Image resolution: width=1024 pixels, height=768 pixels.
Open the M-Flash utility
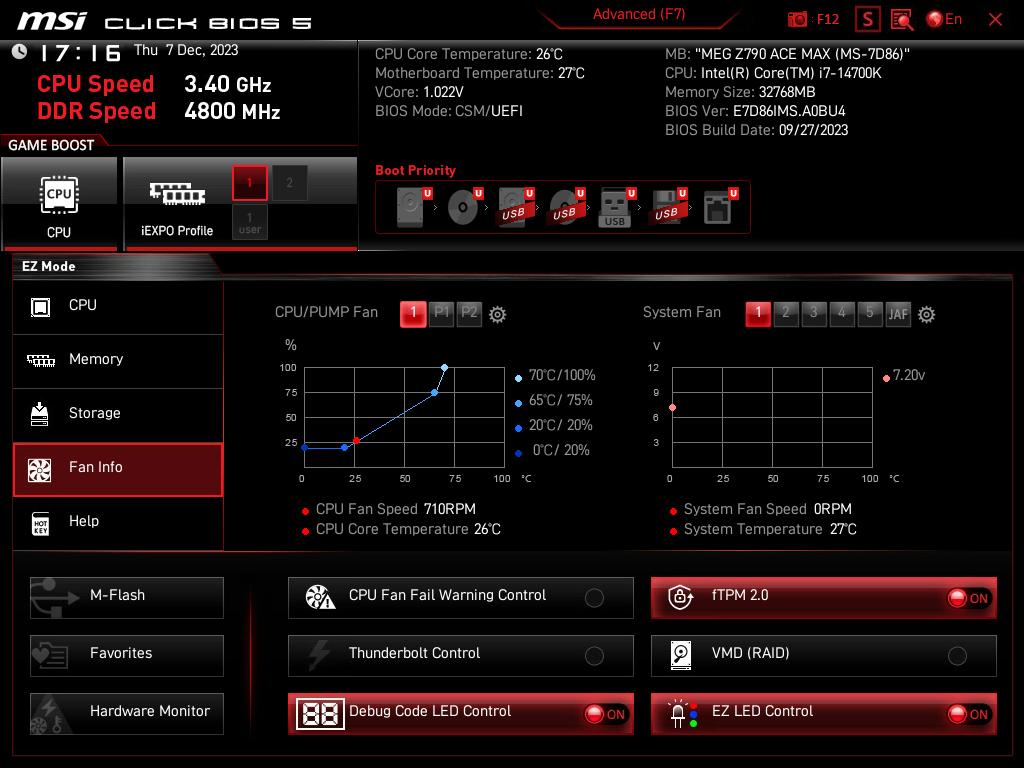click(127, 597)
